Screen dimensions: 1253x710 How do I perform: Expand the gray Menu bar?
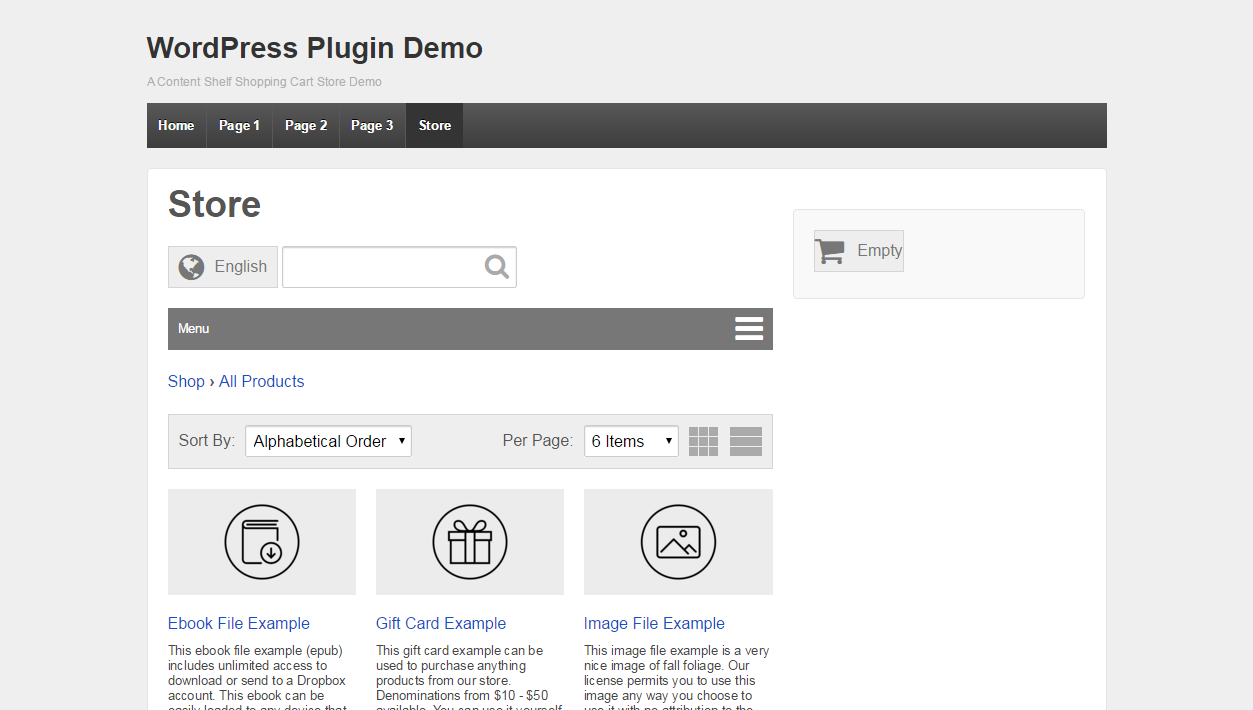(470, 329)
